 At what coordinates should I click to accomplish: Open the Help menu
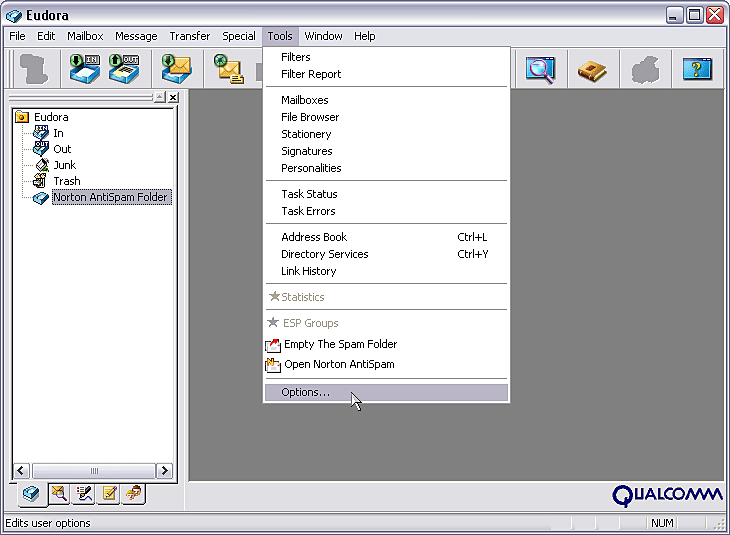coord(365,36)
